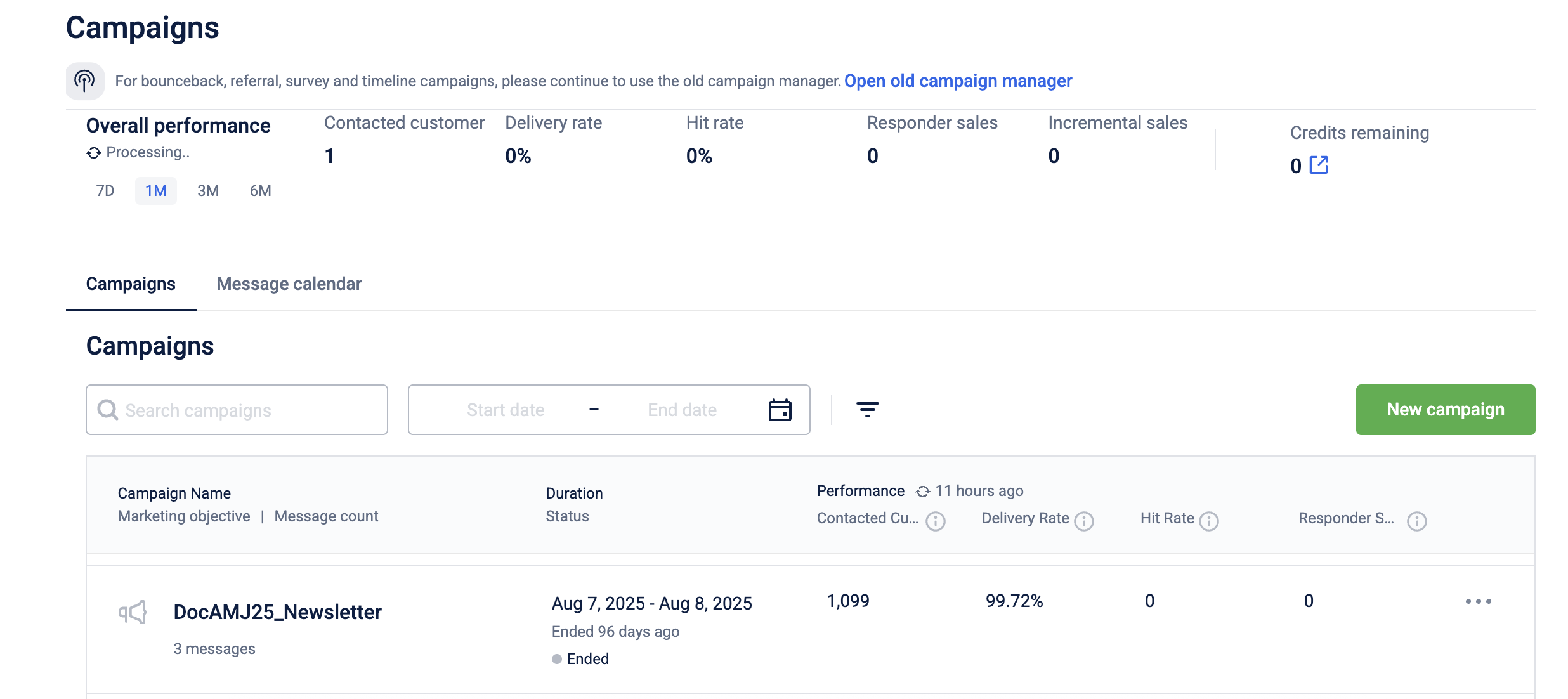Open old campaign manager link
Viewport: 1568px width, 699px height.
pos(958,81)
